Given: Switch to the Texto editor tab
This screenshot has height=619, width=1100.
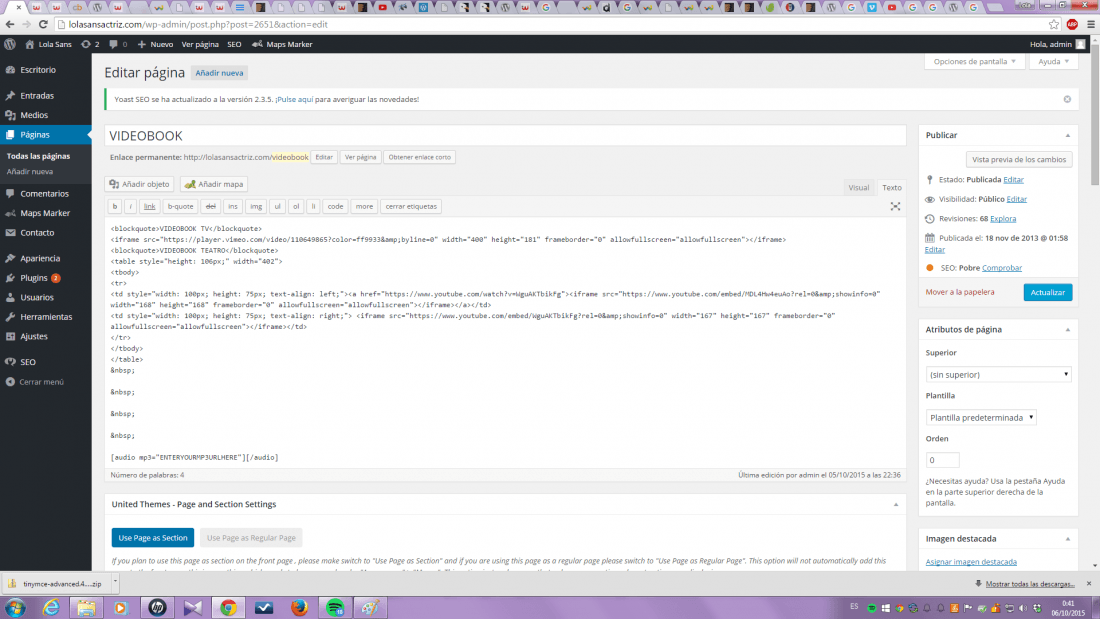Looking at the screenshot, I should pos(892,187).
